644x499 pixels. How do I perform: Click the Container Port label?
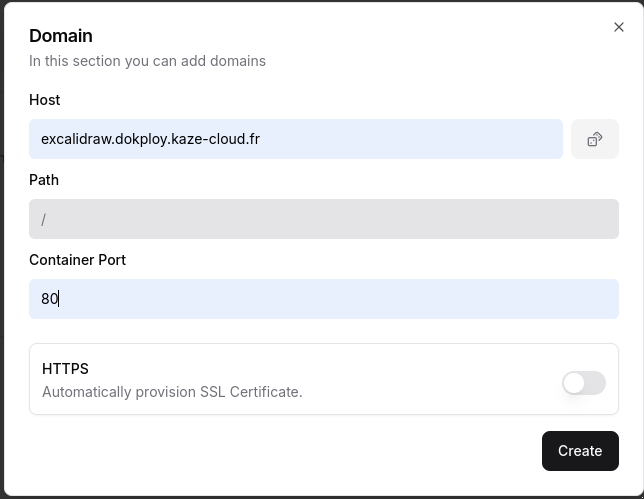pos(77,260)
